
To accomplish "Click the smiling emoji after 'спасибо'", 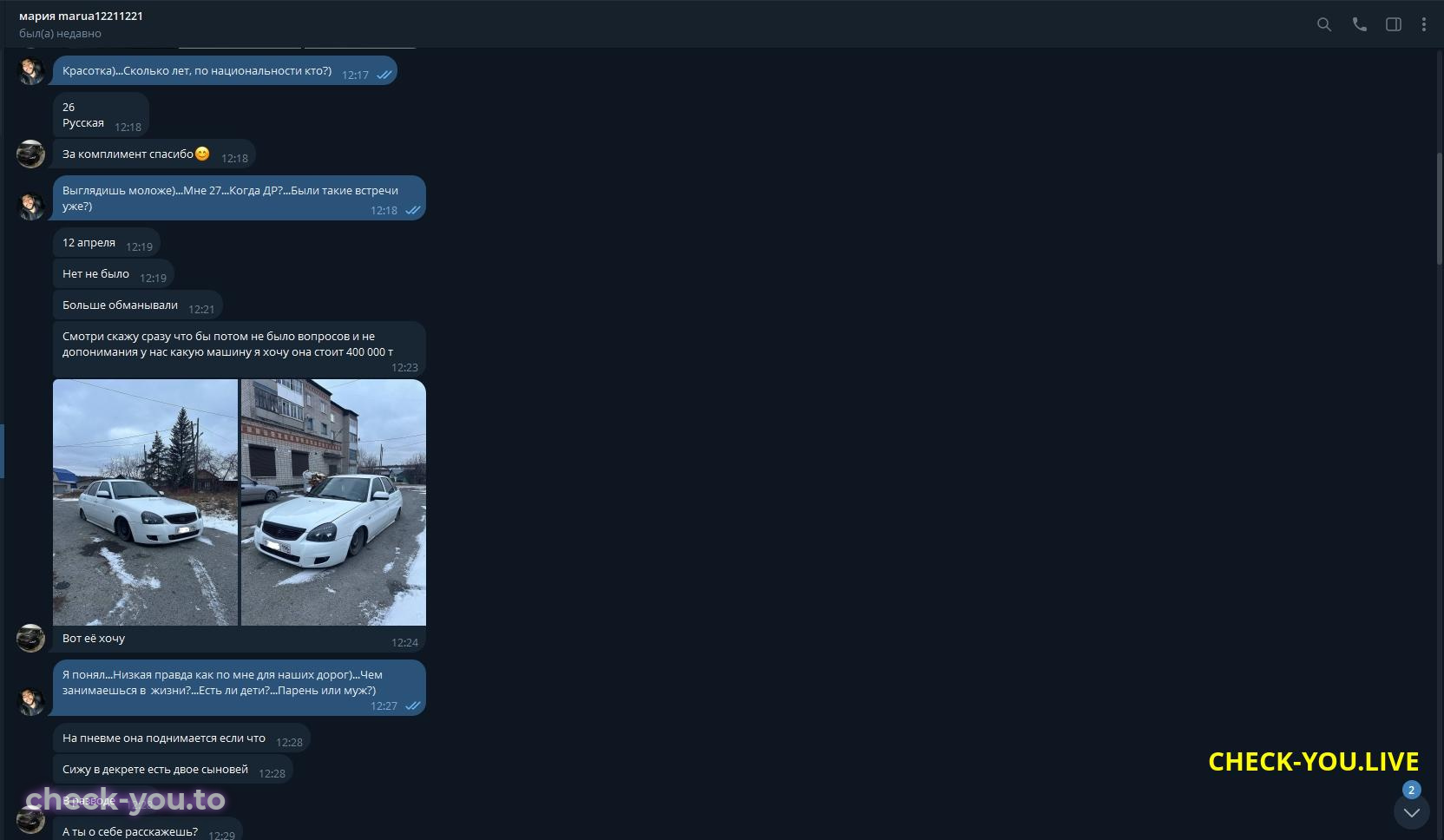I will 202,154.
